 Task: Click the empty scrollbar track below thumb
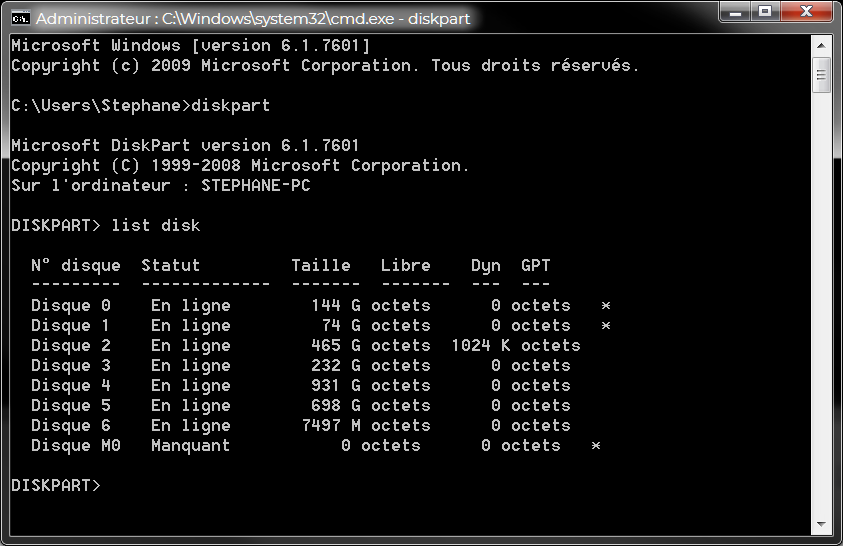tap(821, 300)
